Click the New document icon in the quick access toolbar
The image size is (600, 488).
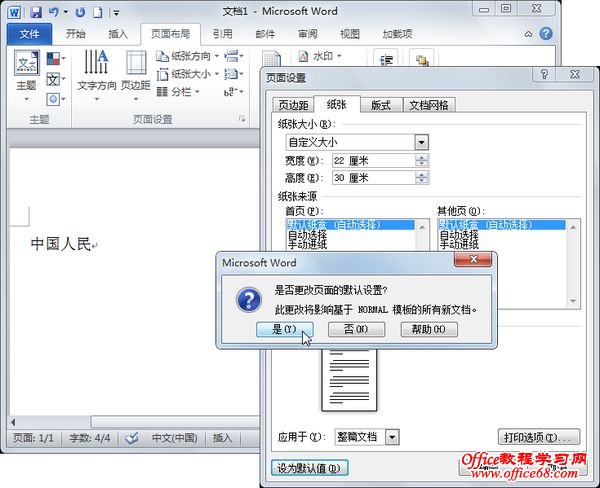click(x=98, y=13)
